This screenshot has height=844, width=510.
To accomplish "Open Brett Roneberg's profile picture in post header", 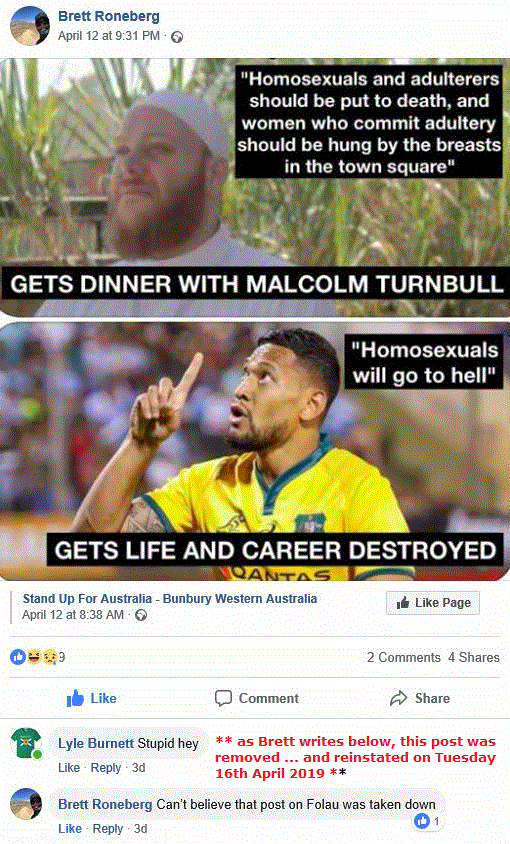I will (30, 26).
